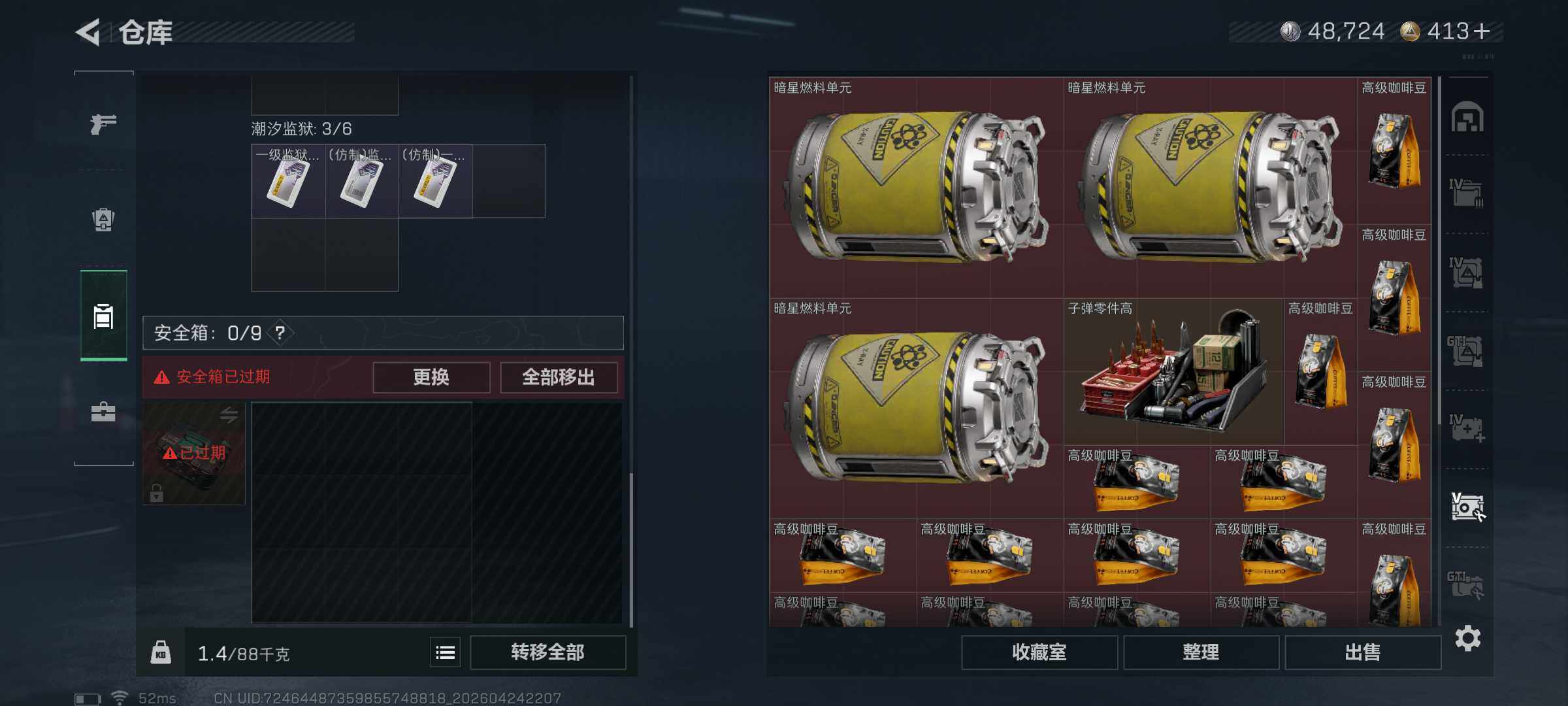
Task: Go back using the arrow beside 仓库
Action: [89, 32]
